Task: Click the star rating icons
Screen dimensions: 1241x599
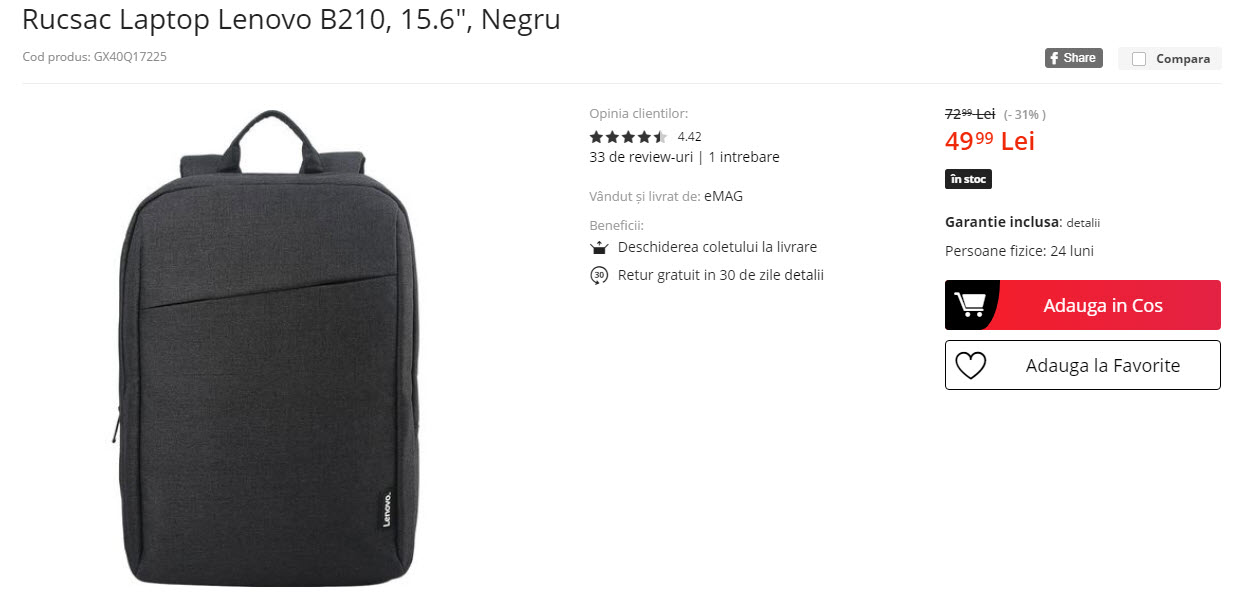Action: 628,137
